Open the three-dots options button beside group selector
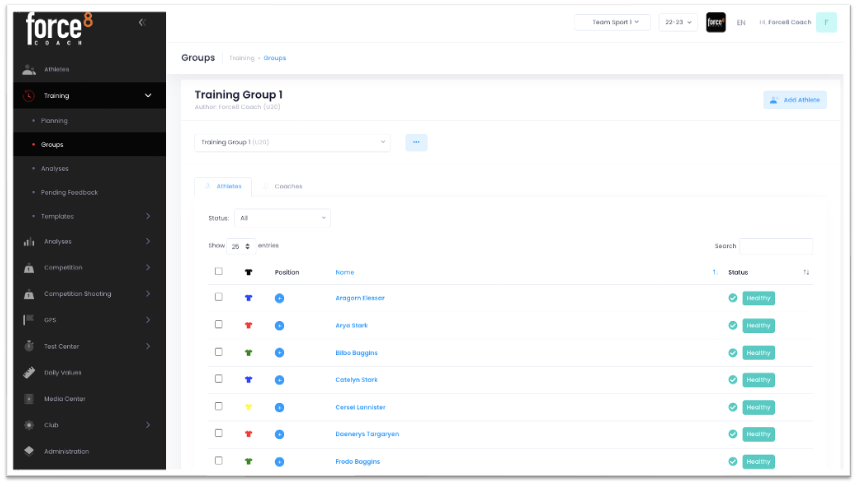This screenshot has width=857, height=485. pos(416,142)
